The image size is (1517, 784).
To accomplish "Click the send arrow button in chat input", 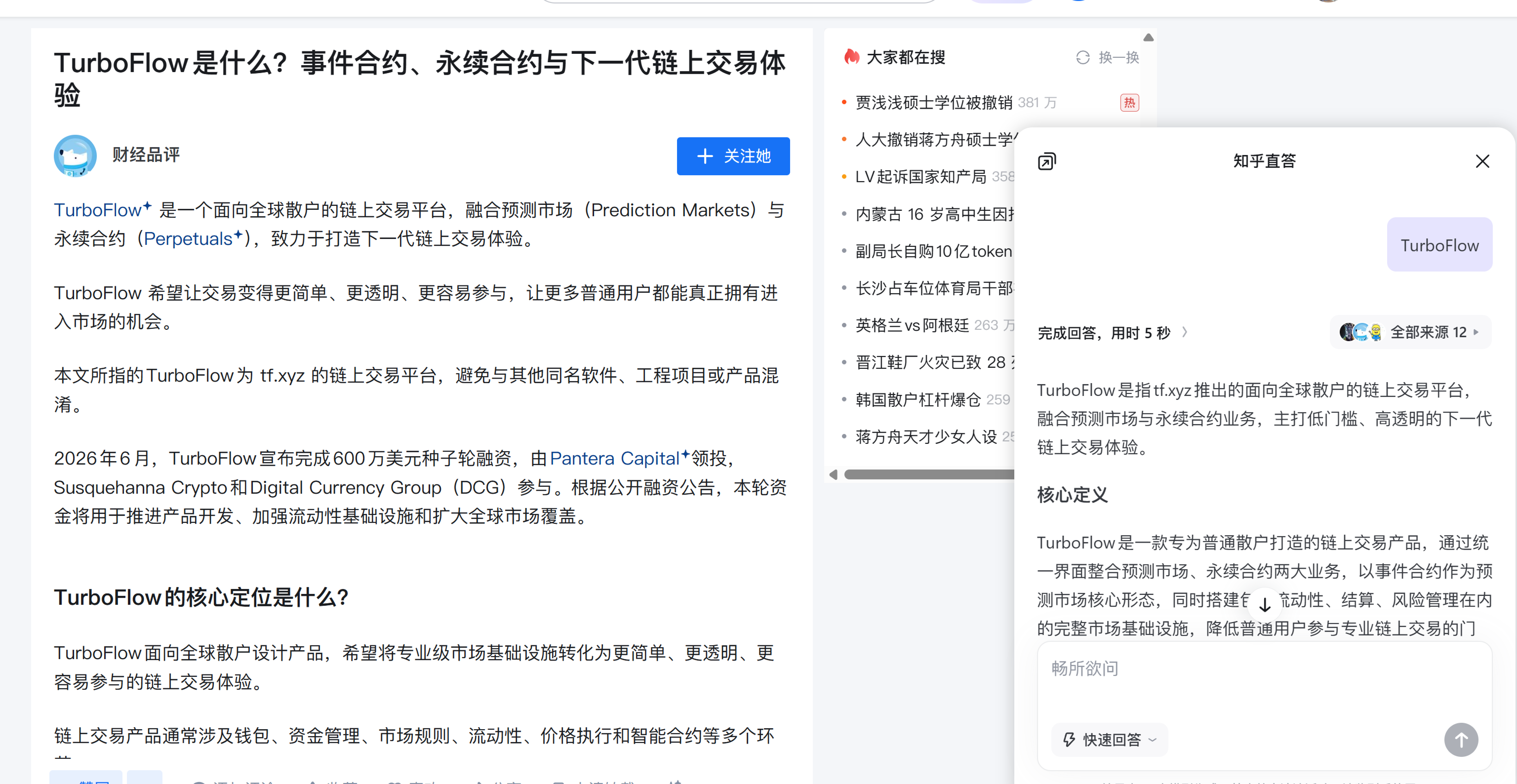I will tap(1460, 739).
